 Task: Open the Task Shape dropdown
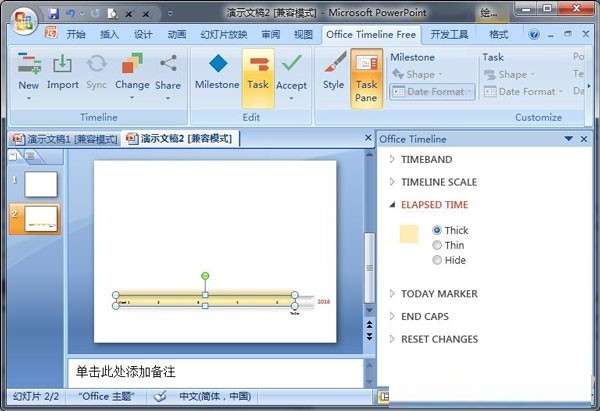pyautogui.click(x=509, y=74)
